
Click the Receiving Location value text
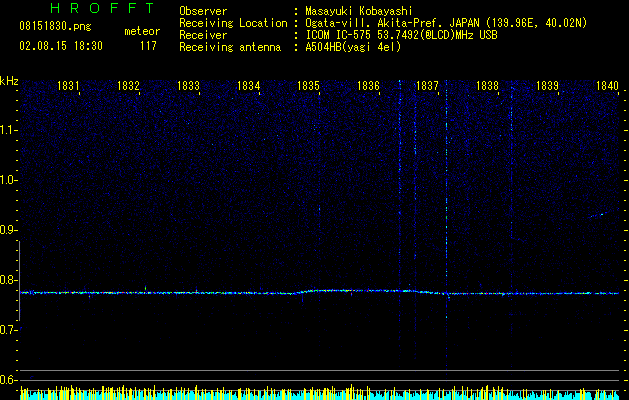click(x=446, y=23)
